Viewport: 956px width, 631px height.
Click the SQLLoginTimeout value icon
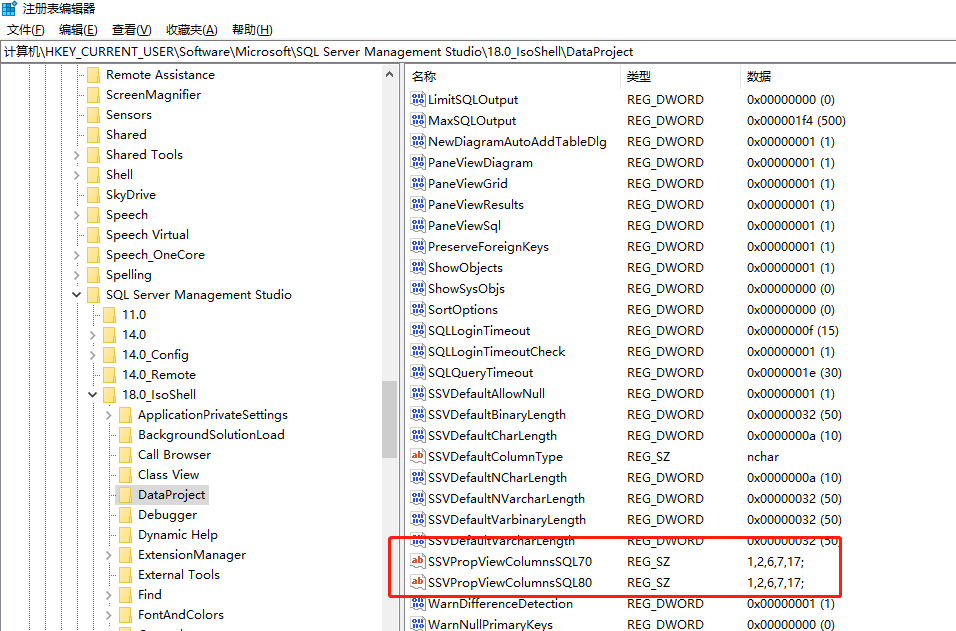pyautogui.click(x=418, y=330)
